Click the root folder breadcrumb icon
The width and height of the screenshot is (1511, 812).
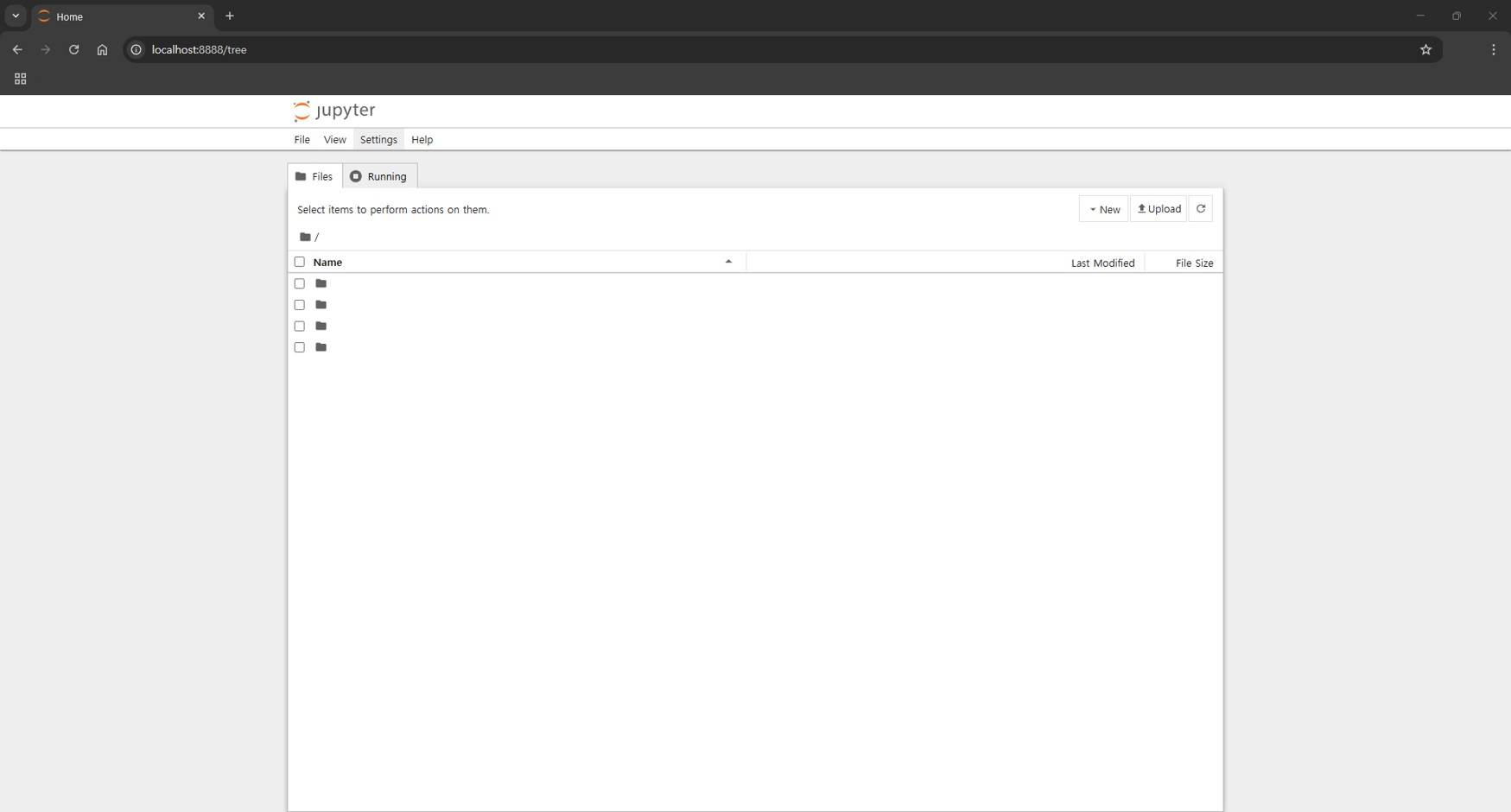[305, 237]
